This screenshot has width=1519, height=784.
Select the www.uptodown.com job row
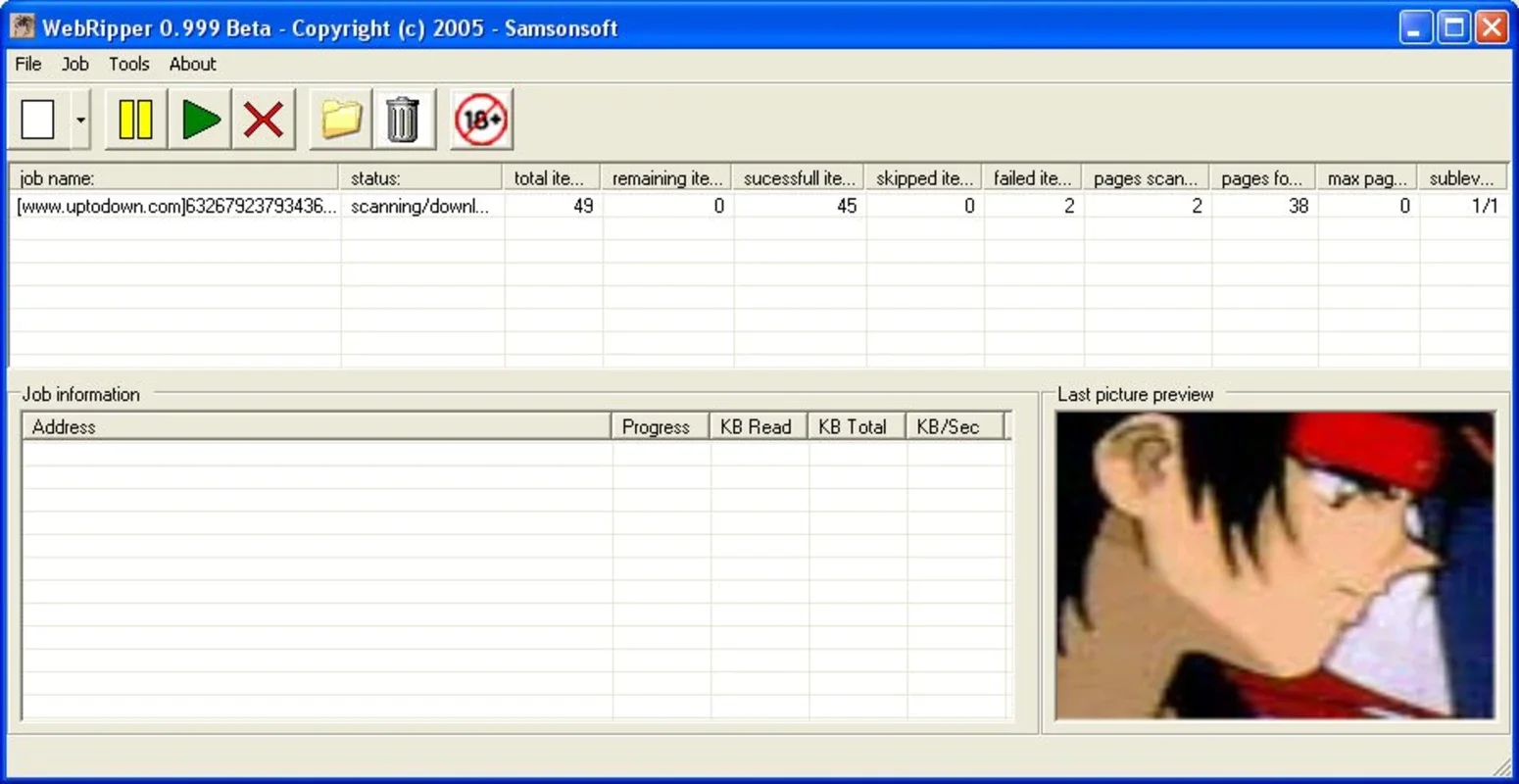click(759, 206)
